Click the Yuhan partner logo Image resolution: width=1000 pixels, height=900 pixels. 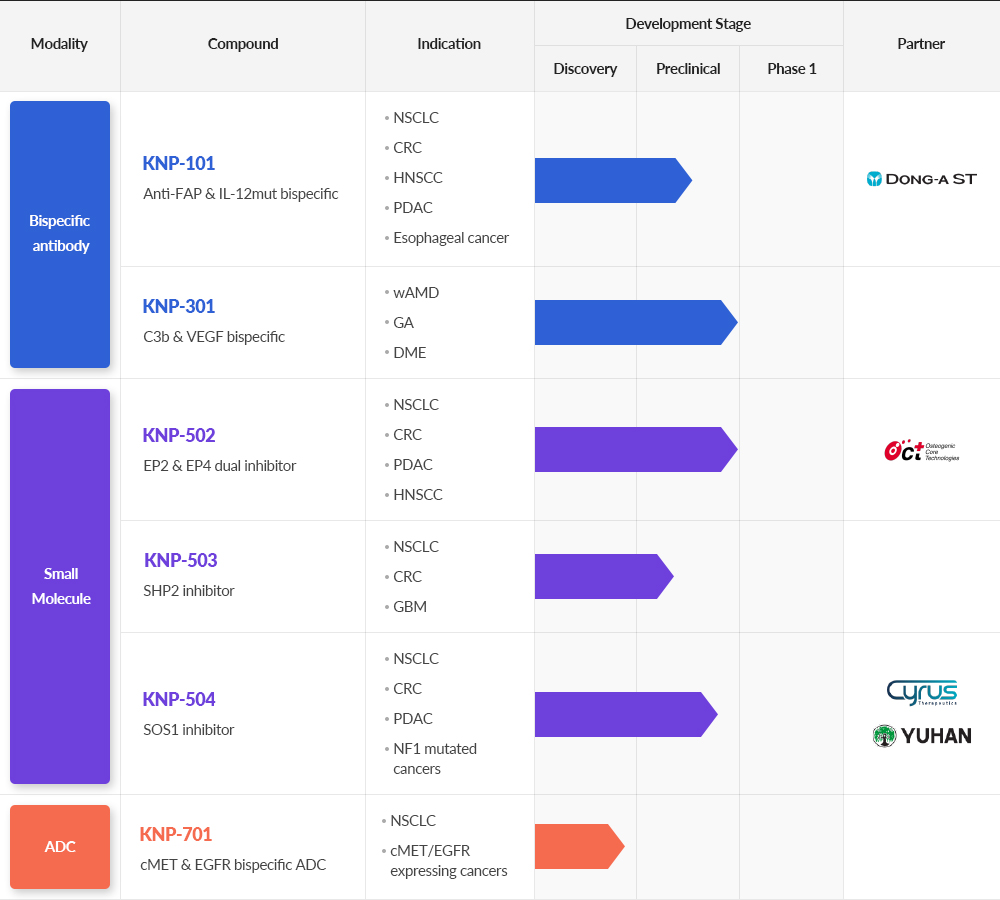pyautogui.click(x=921, y=736)
